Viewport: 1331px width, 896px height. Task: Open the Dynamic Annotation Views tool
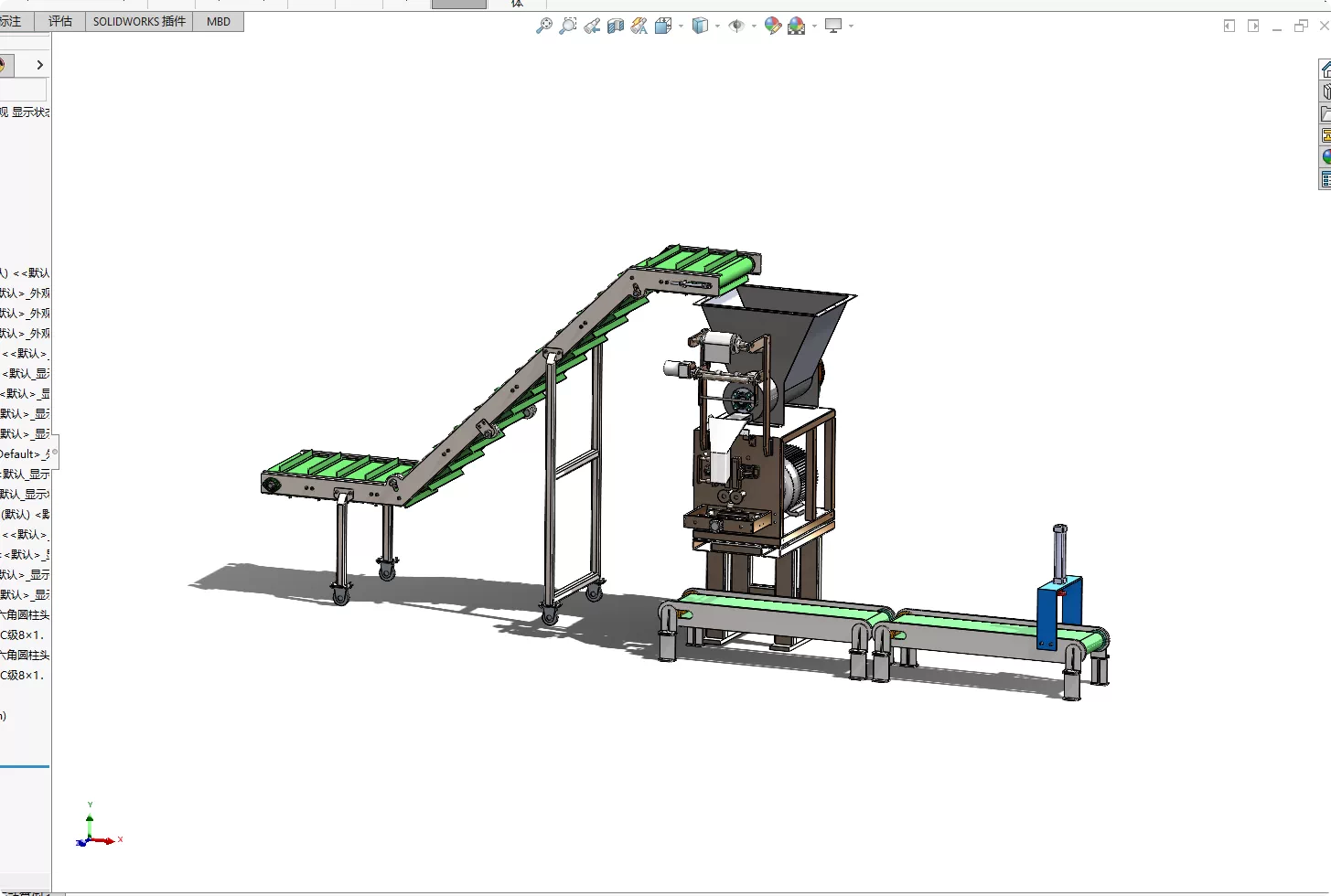[639, 26]
